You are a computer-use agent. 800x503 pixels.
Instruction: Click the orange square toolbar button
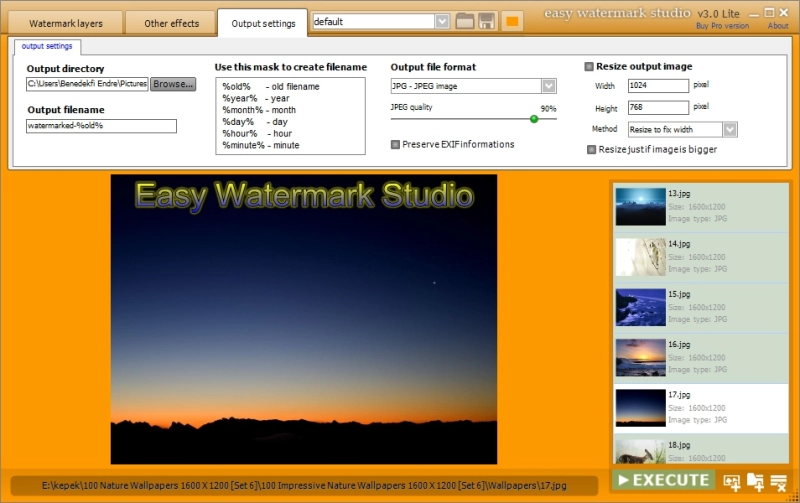[x=512, y=21]
